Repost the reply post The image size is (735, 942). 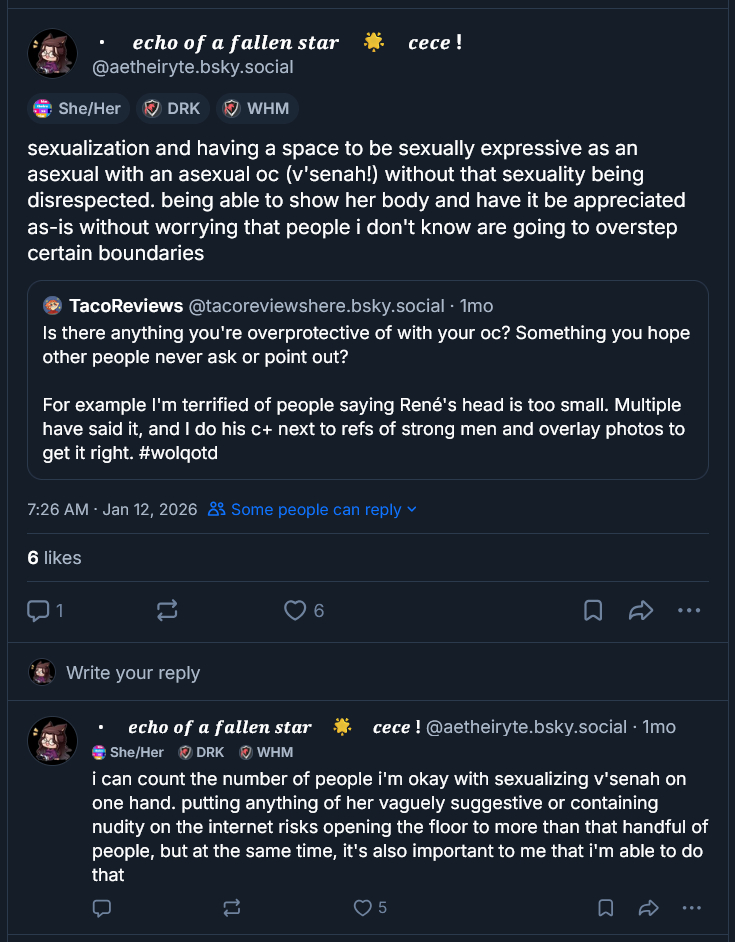(232, 908)
